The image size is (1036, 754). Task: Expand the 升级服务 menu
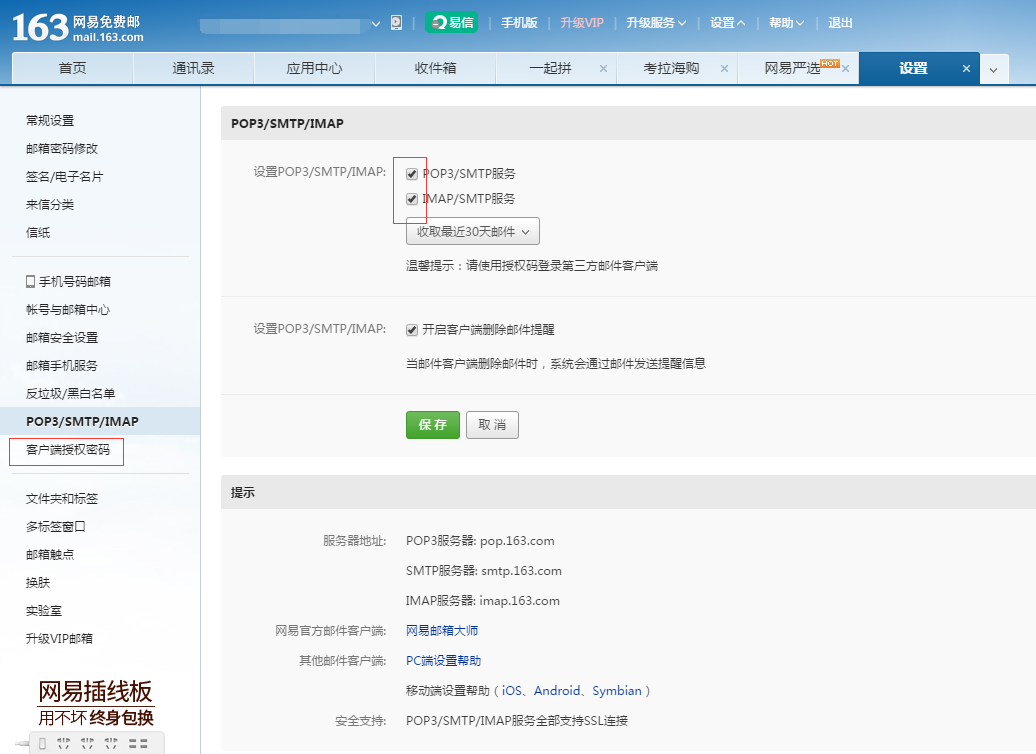(x=656, y=23)
